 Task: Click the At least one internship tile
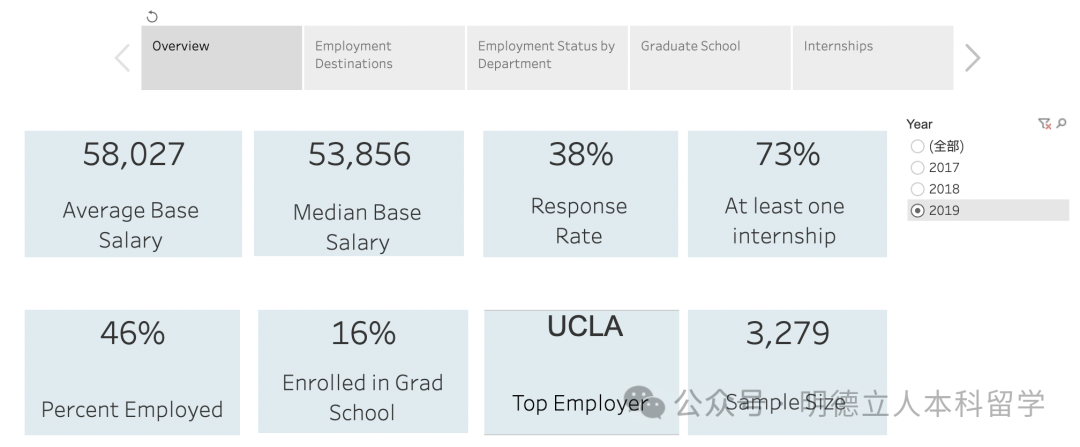click(x=787, y=194)
